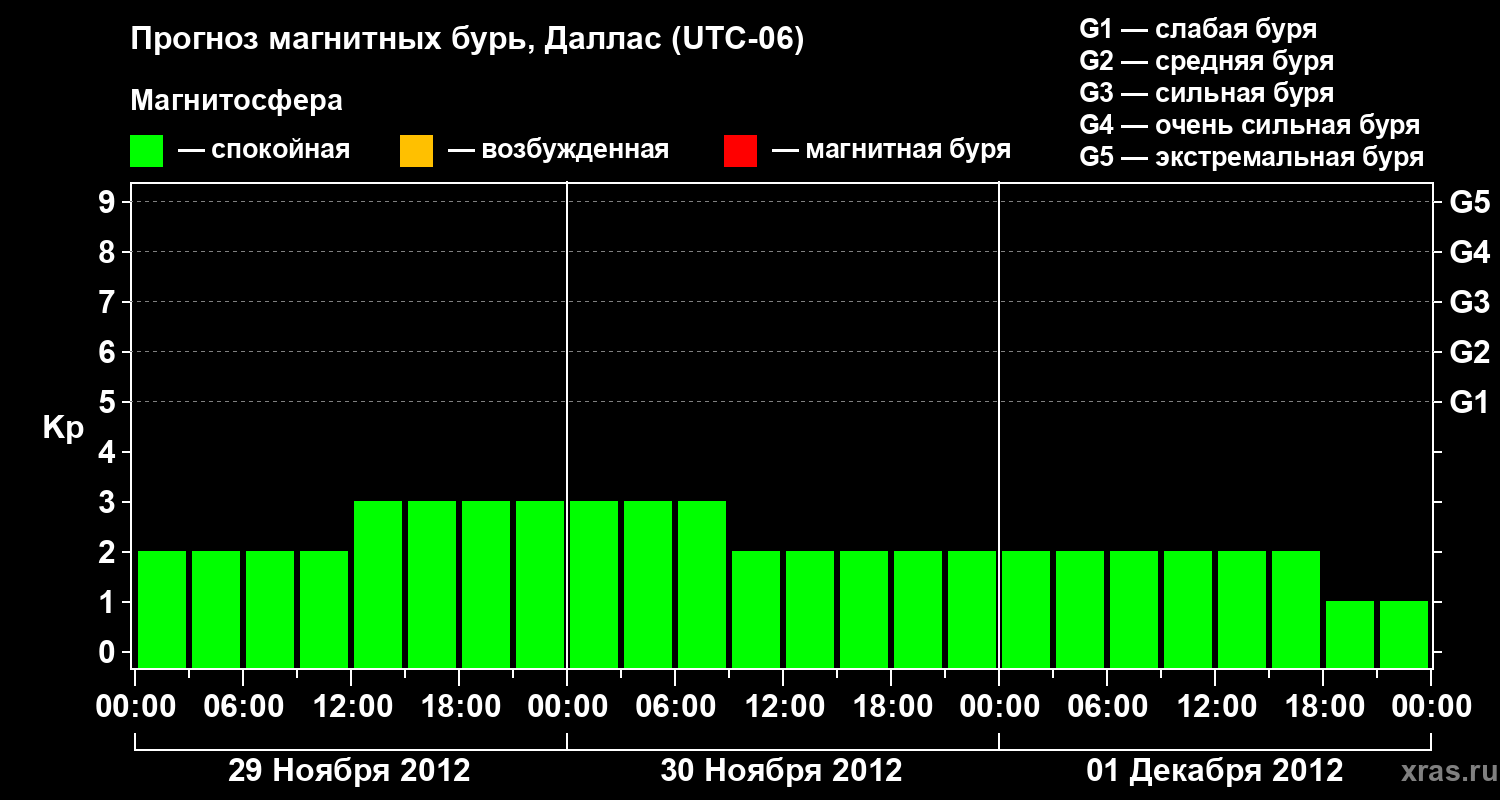Click the 06:00 time label of 30 Ноября
The image size is (1500, 800).
tap(675, 707)
